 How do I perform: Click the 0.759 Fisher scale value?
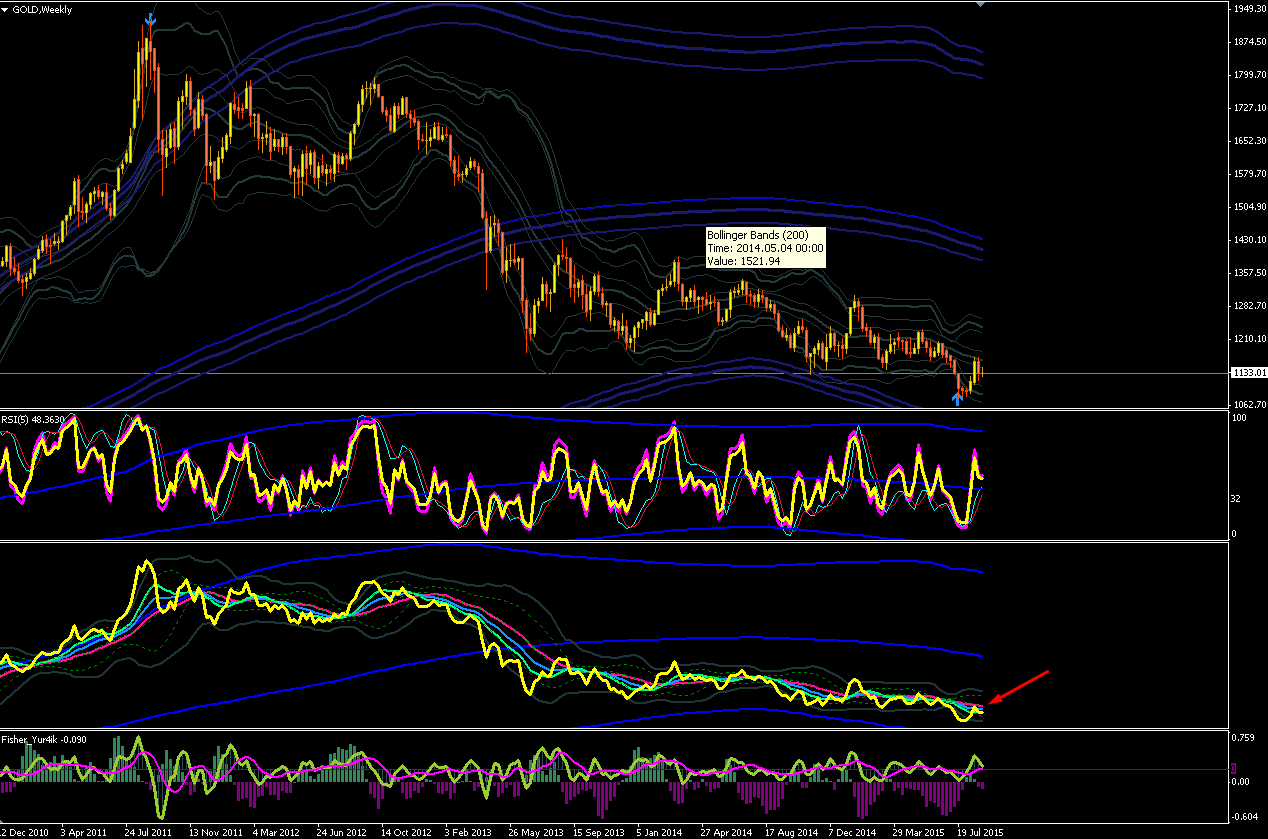1243,740
